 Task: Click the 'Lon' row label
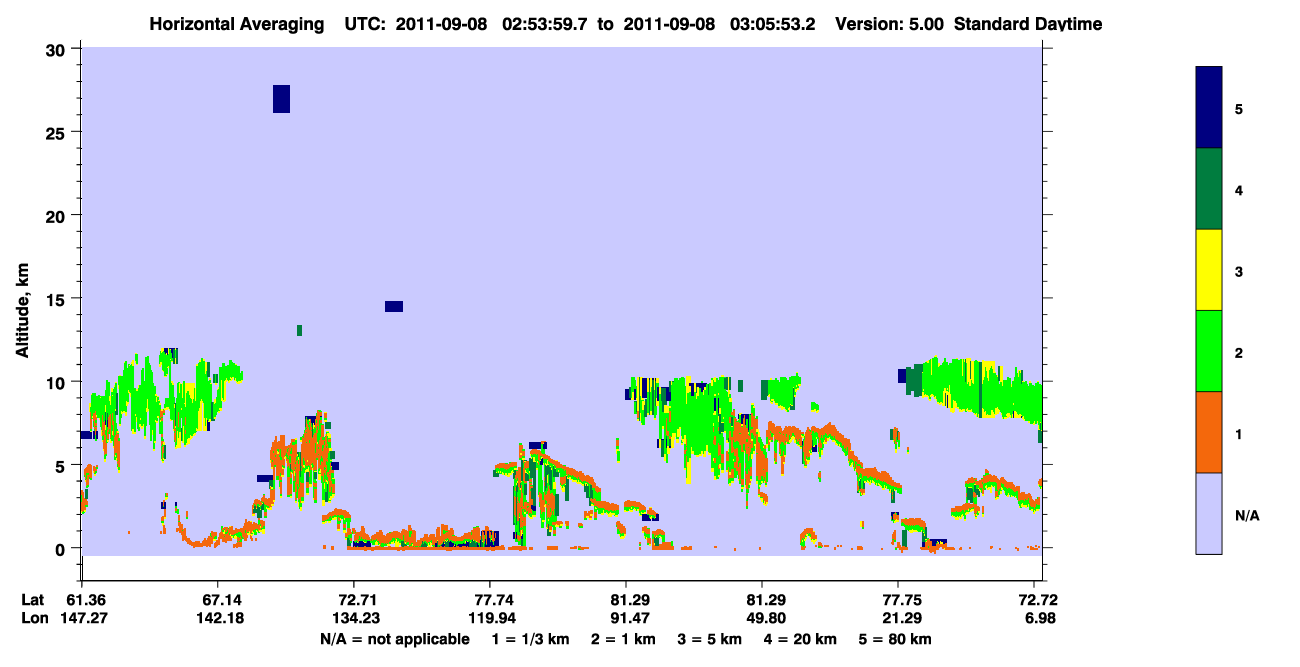coord(33,618)
